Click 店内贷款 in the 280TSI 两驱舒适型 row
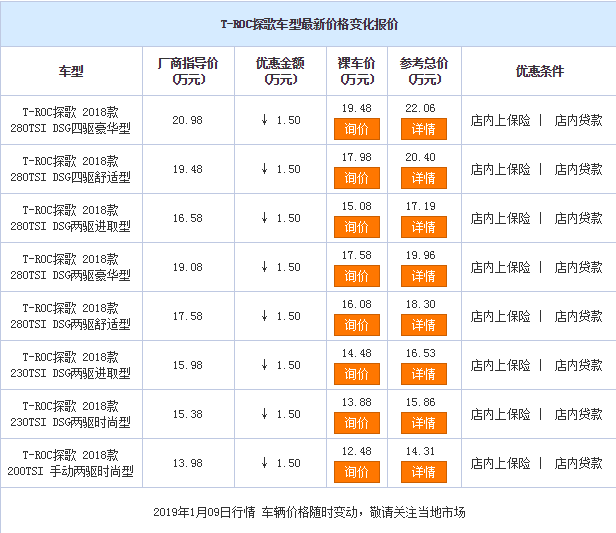 [x=578, y=316]
